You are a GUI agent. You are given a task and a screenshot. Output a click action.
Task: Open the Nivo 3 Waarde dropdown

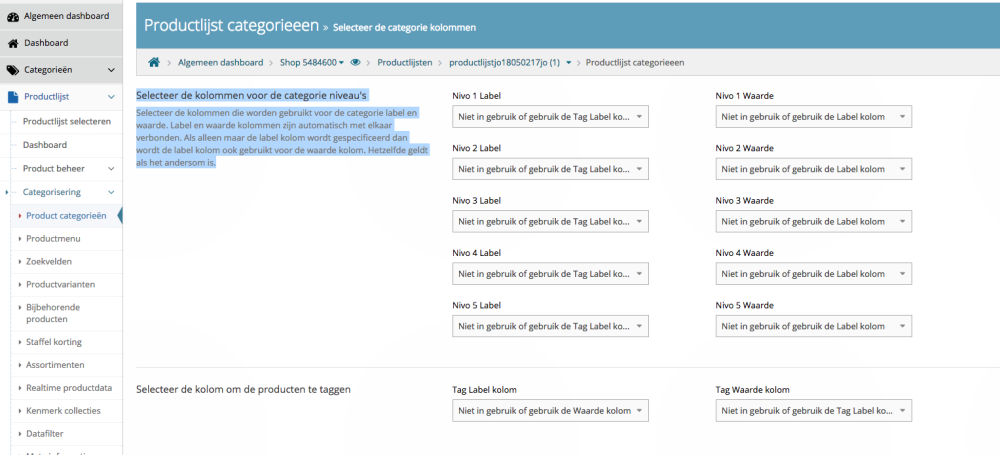(x=813, y=221)
